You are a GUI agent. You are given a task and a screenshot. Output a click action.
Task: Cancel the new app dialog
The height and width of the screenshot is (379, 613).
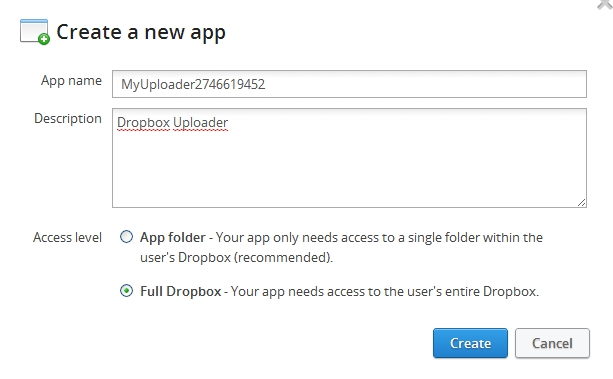click(x=552, y=343)
